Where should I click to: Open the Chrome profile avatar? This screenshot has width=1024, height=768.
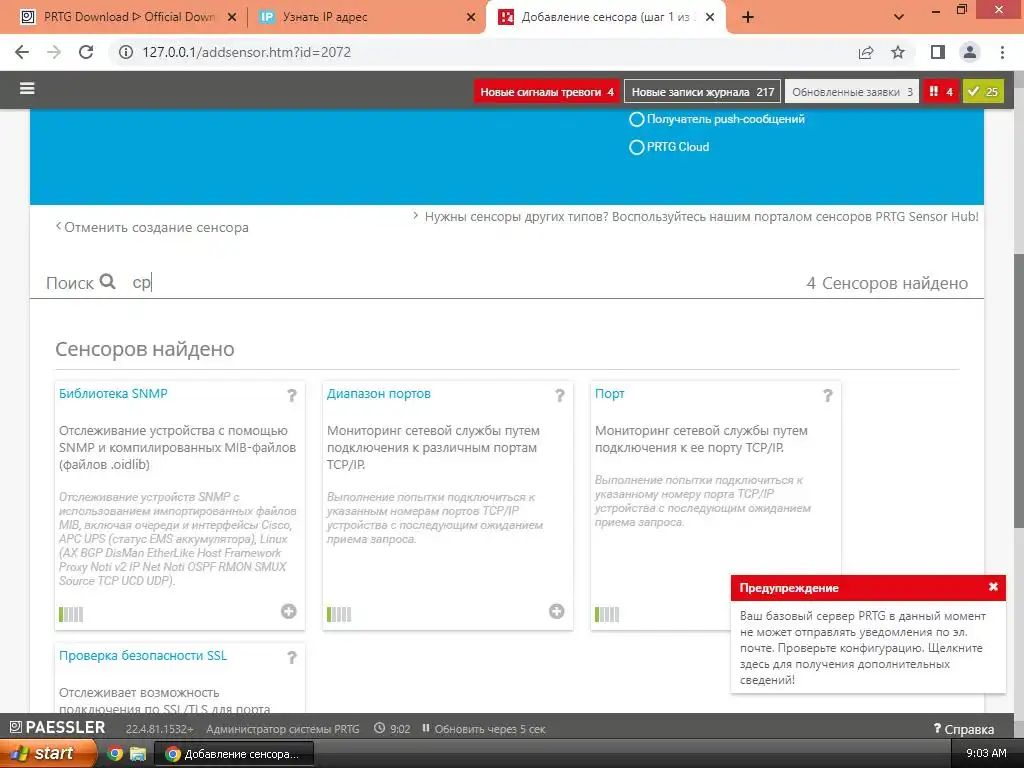(x=970, y=52)
